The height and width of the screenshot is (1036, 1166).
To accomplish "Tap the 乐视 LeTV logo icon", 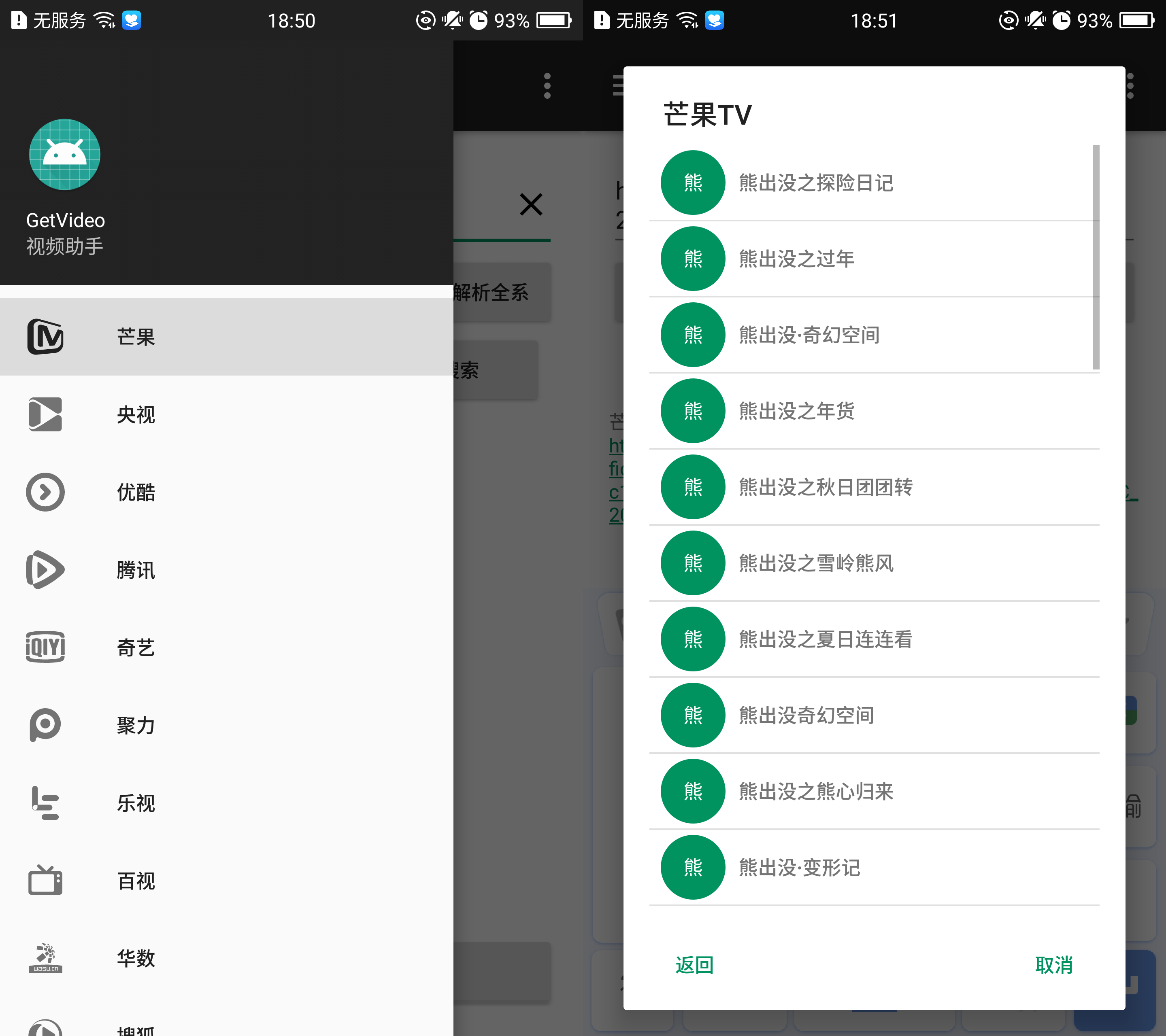I will (45, 802).
